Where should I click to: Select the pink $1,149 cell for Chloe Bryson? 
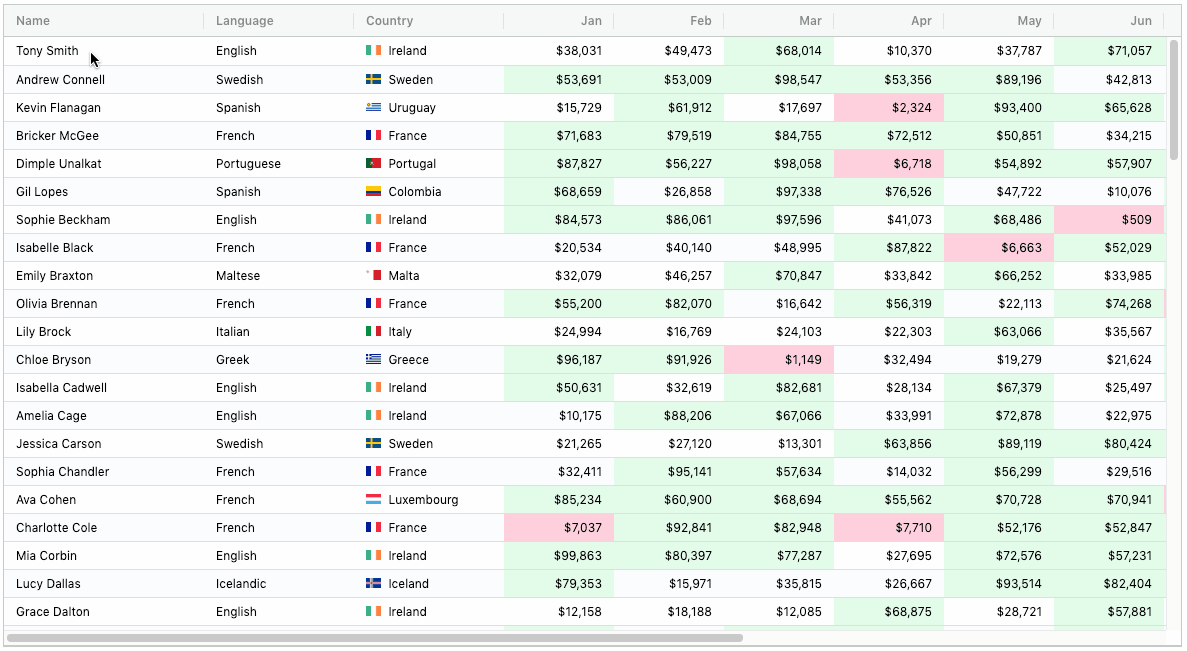coord(779,360)
